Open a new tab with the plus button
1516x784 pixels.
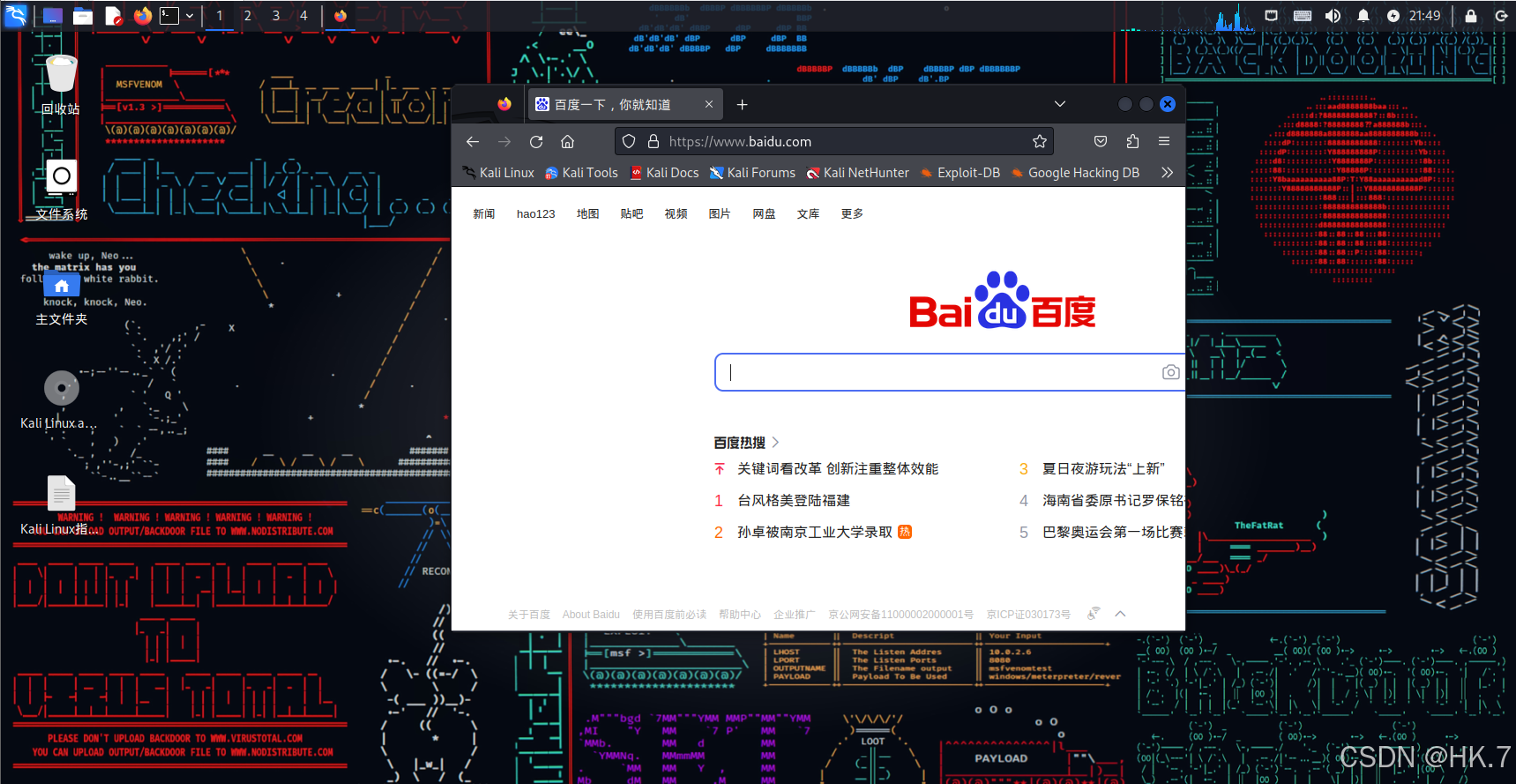(743, 104)
